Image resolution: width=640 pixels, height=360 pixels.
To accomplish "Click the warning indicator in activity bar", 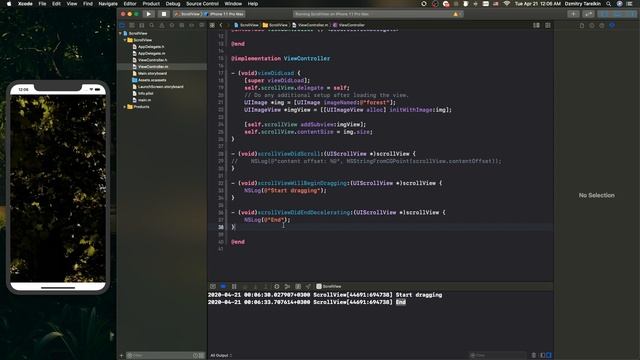I will pyautogui.click(x=456, y=14).
